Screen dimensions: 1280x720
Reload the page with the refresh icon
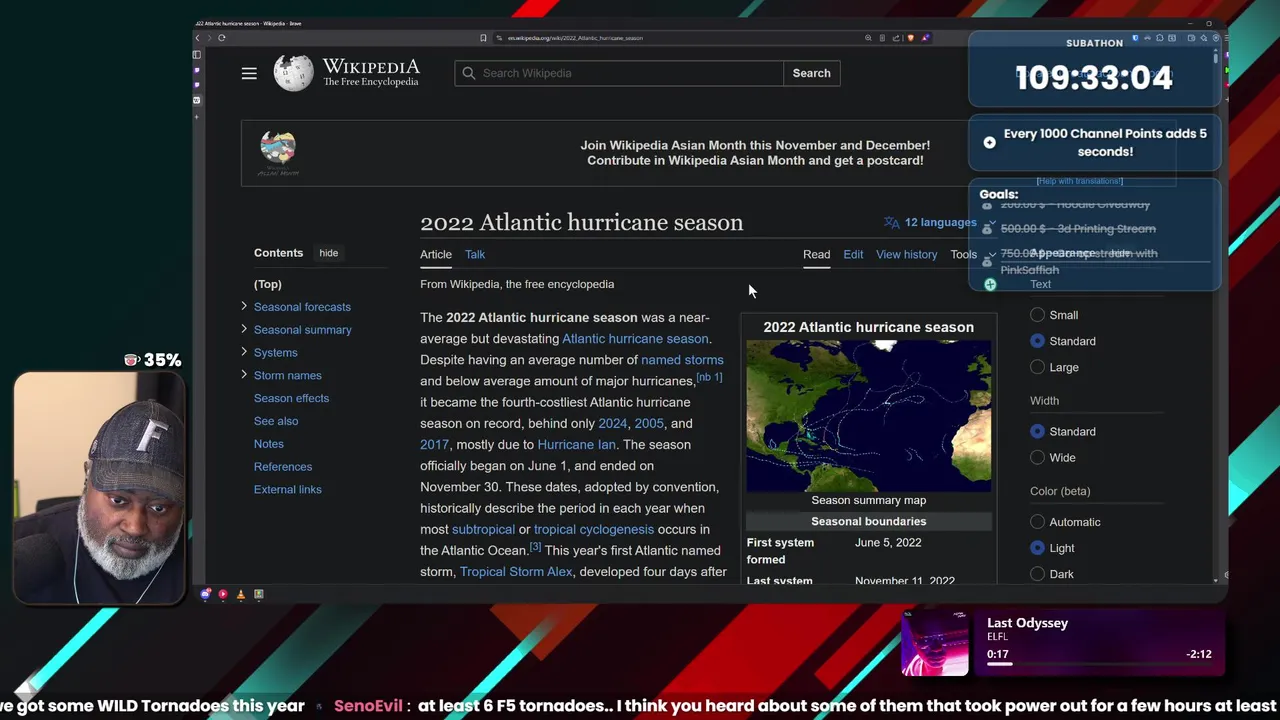point(222,38)
